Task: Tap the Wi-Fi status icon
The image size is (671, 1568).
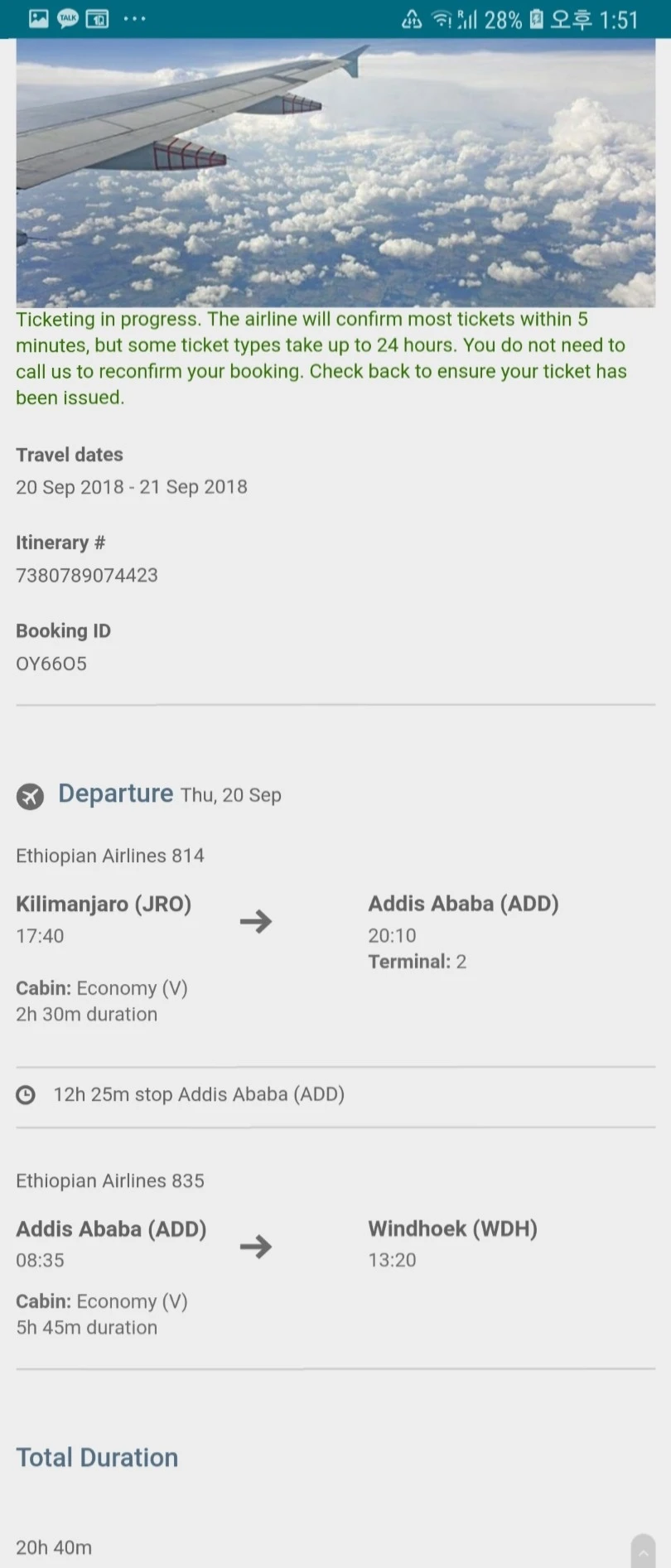Action: [442, 19]
